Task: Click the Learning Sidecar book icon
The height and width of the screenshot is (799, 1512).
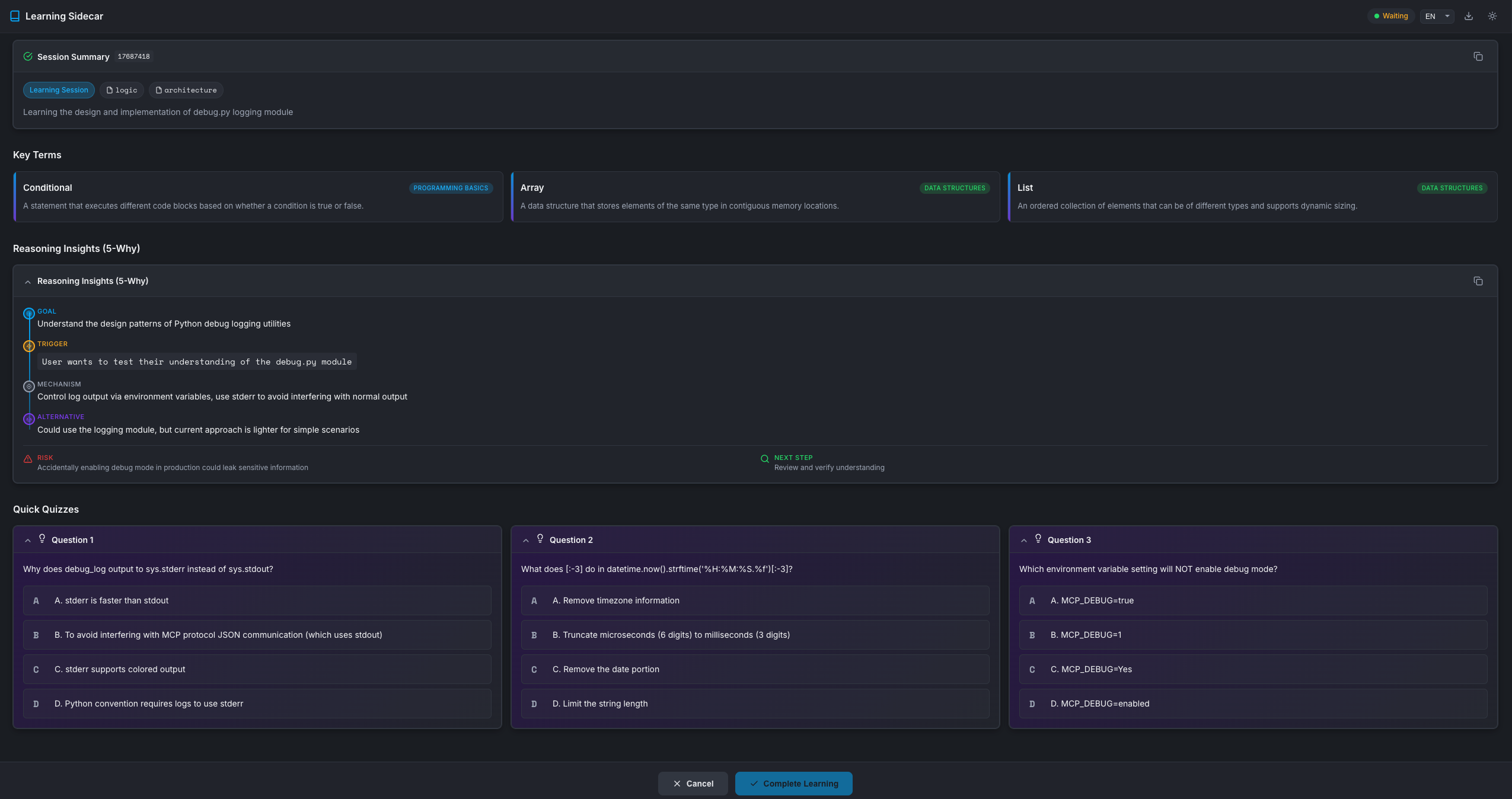Action: 14,16
